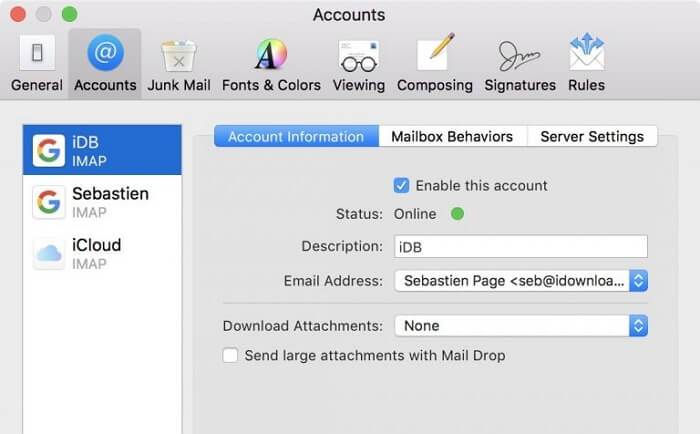This screenshot has height=434, width=700.
Task: Open the Download Attachments dropdown
Action: tap(521, 326)
